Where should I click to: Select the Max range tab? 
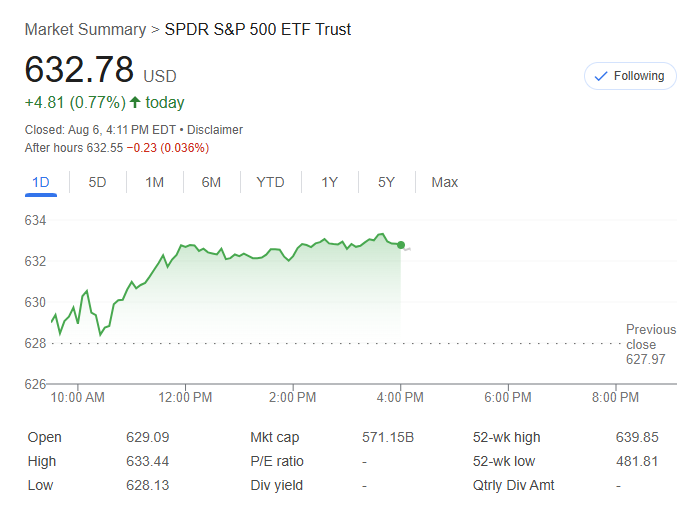pos(445,182)
